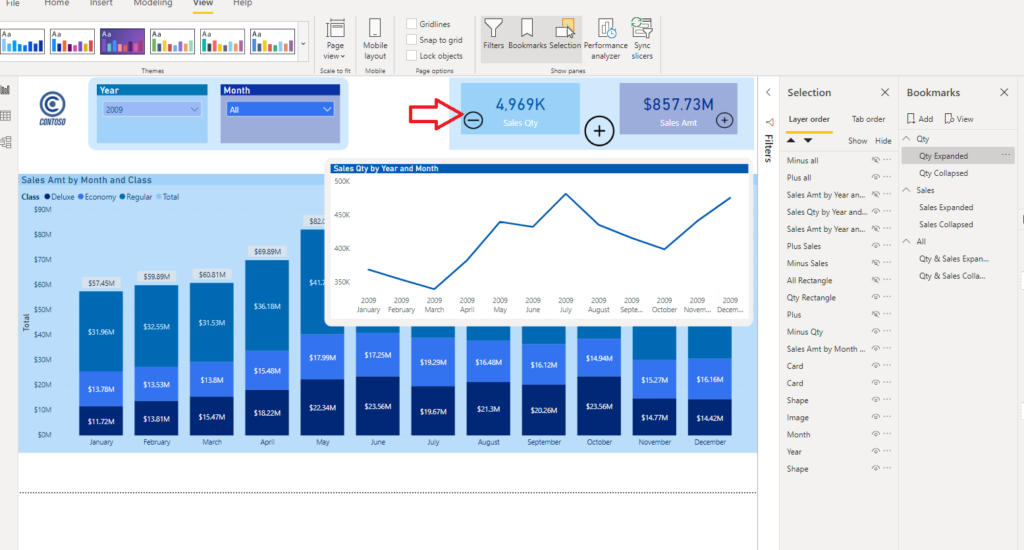Image resolution: width=1024 pixels, height=550 pixels.
Task: Select the All Rectangle layer
Action: [x=809, y=280]
